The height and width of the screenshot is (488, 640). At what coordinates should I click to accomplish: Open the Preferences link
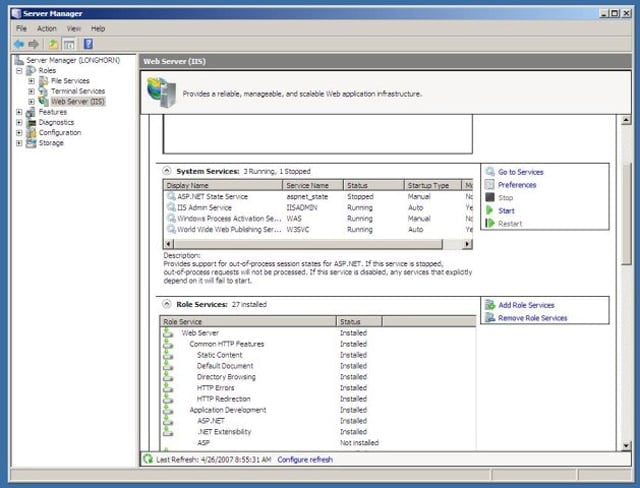tap(517, 185)
